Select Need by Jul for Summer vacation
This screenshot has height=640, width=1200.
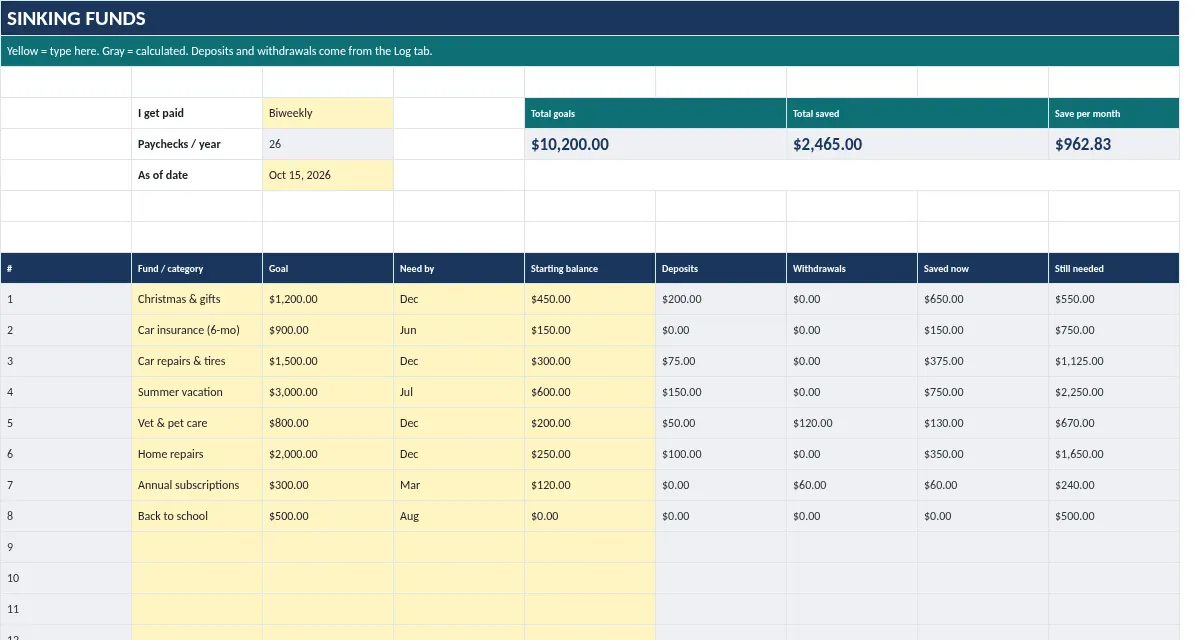pos(459,392)
